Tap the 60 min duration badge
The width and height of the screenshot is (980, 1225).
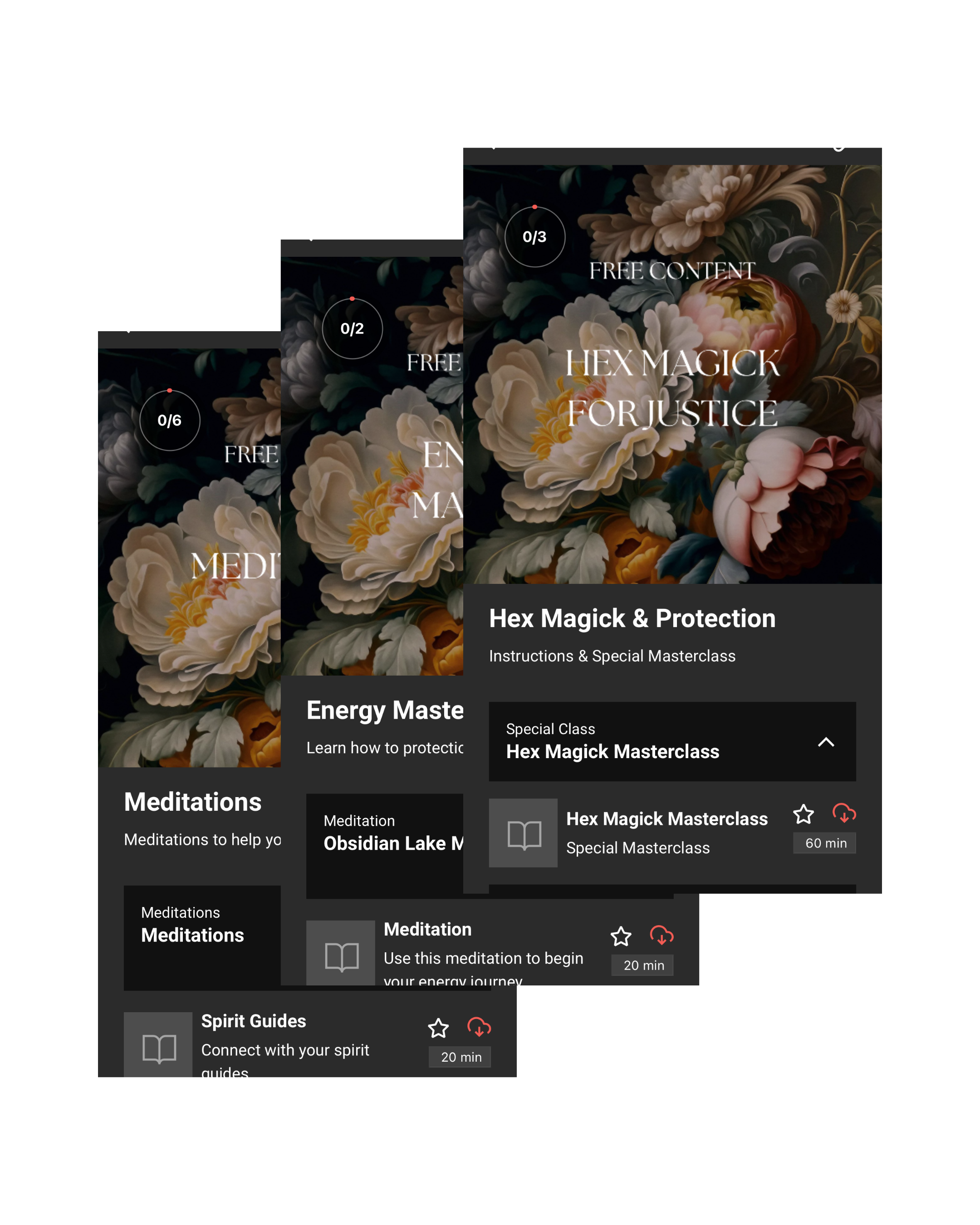click(x=825, y=843)
